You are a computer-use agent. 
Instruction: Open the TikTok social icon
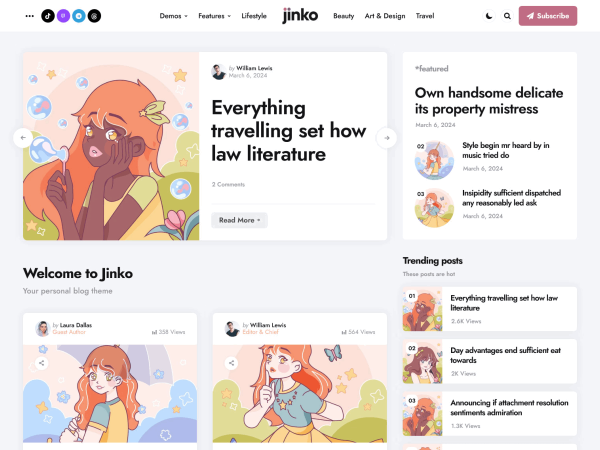coord(48,16)
